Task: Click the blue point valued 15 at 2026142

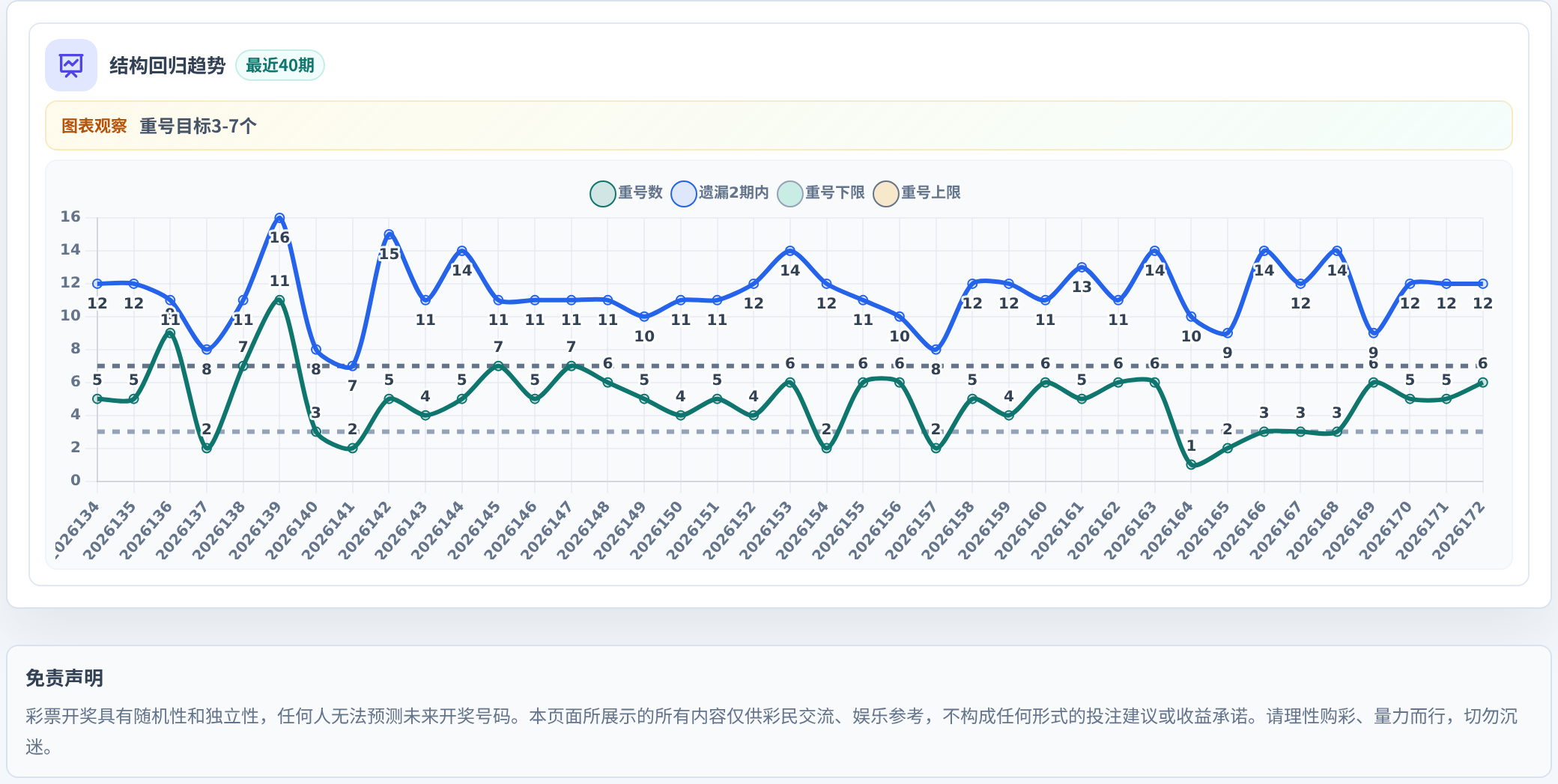Action: pos(389,234)
